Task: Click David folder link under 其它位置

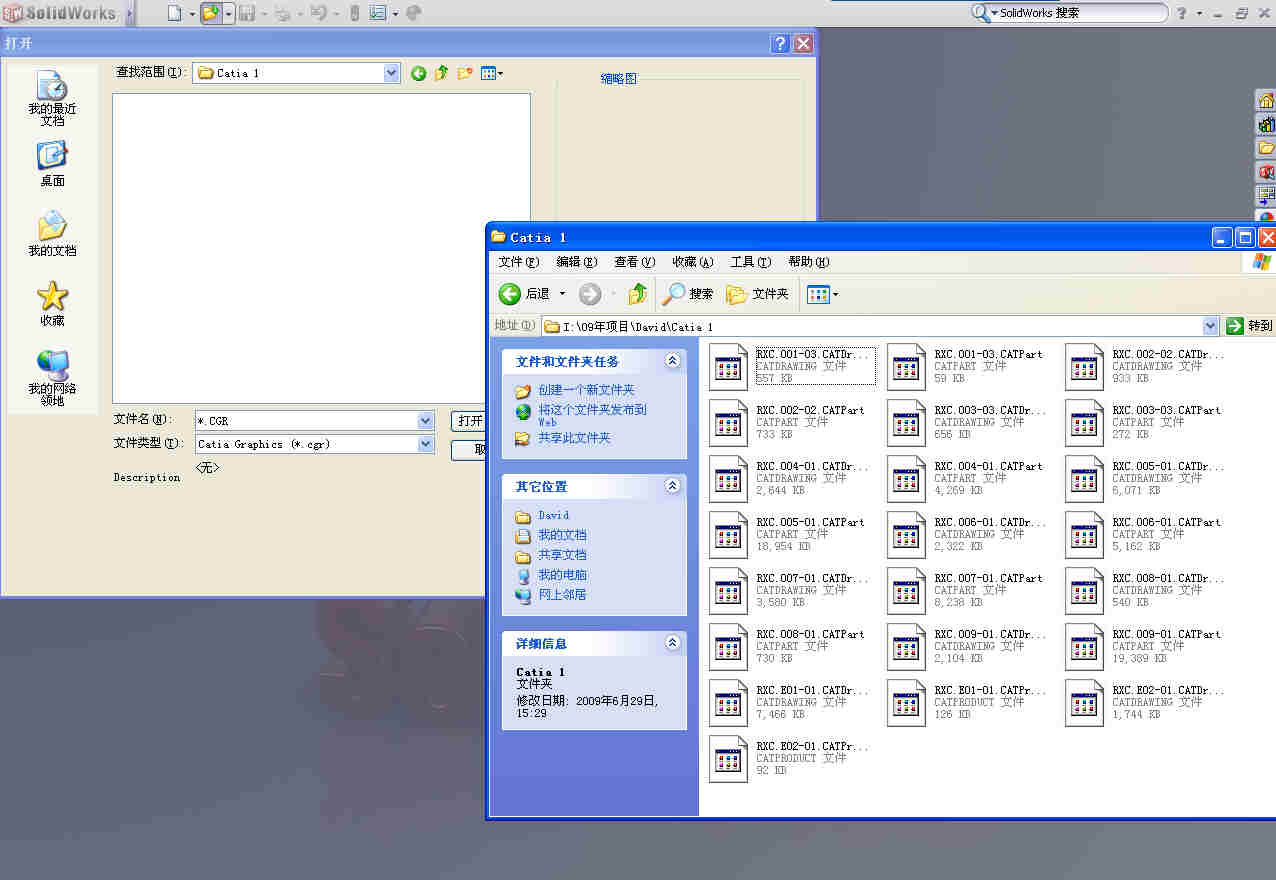Action: pos(553,516)
